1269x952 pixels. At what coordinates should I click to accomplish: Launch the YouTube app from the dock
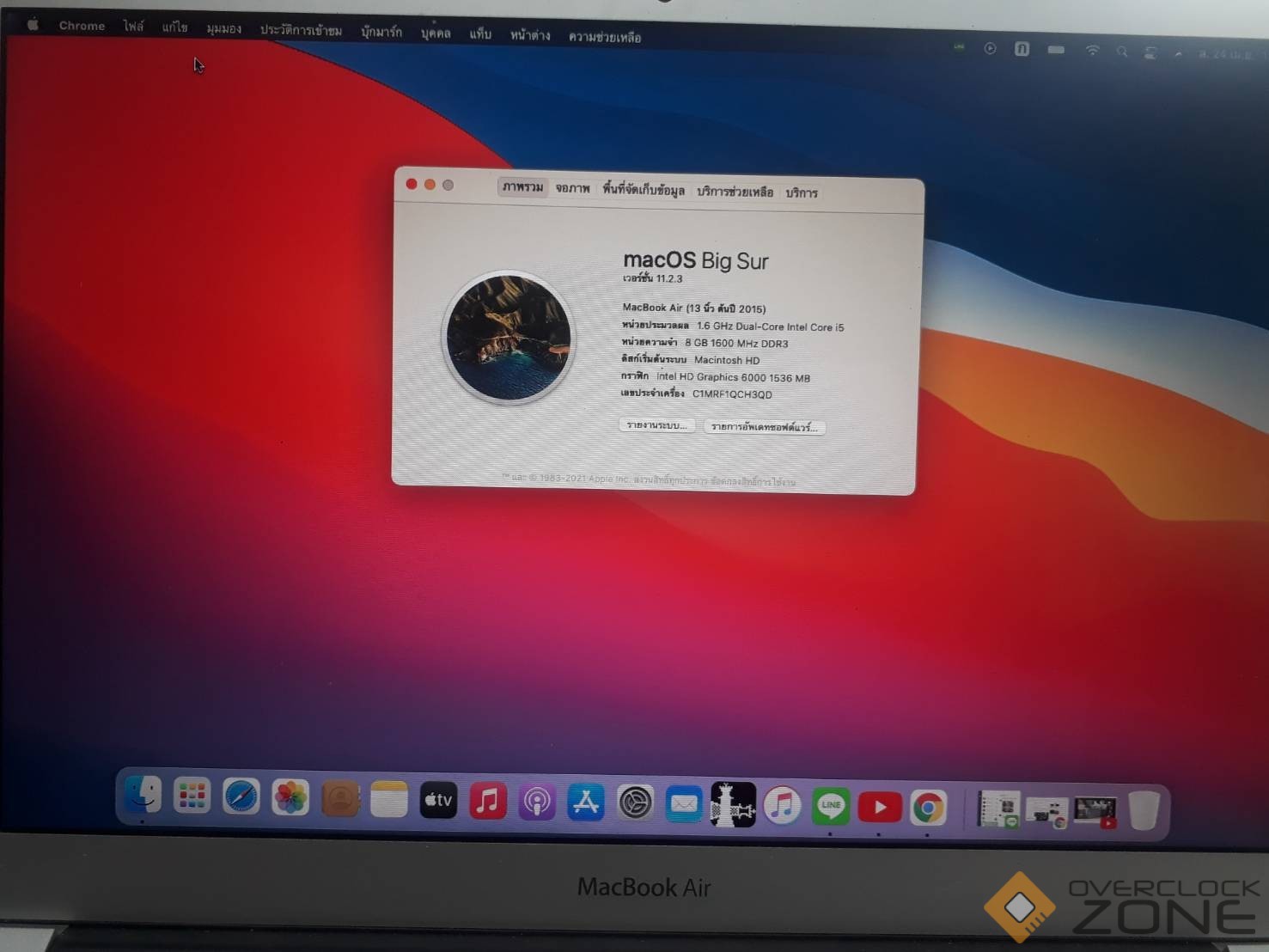[x=880, y=807]
